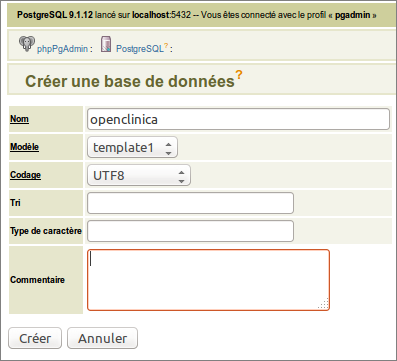
Task: Open help question mark beside PostgreSQL
Action: [166, 45]
